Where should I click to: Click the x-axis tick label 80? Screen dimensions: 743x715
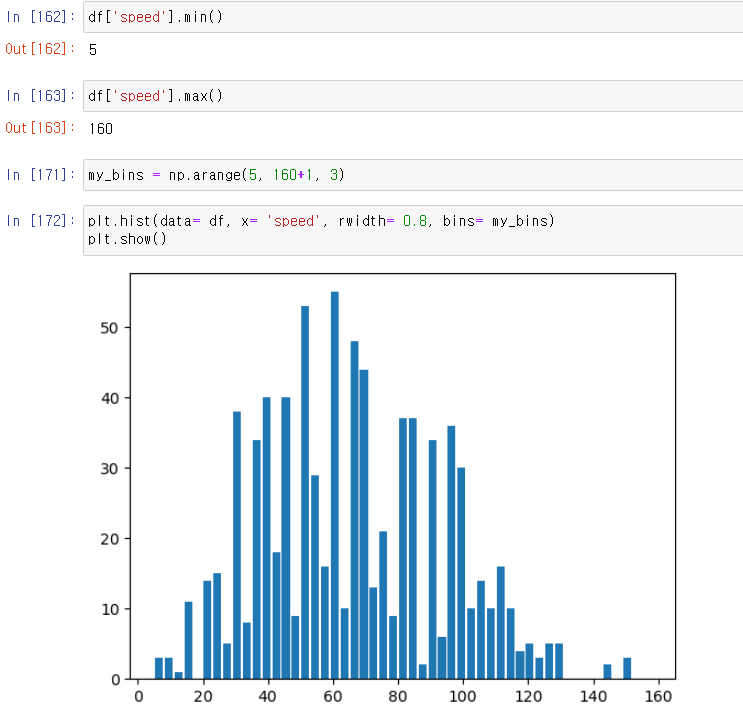tap(398, 697)
